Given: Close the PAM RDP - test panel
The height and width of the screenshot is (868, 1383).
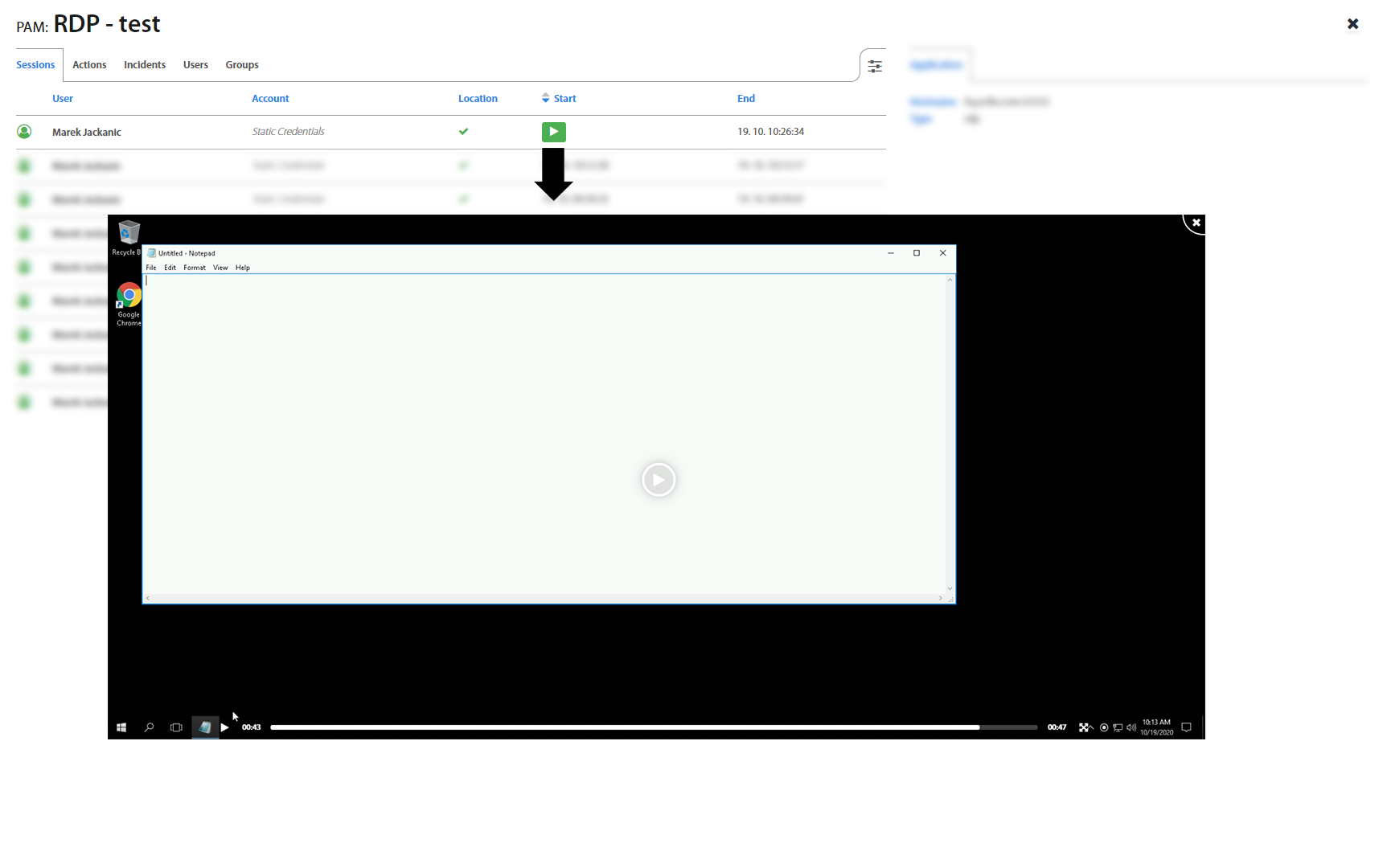Looking at the screenshot, I should [x=1352, y=24].
